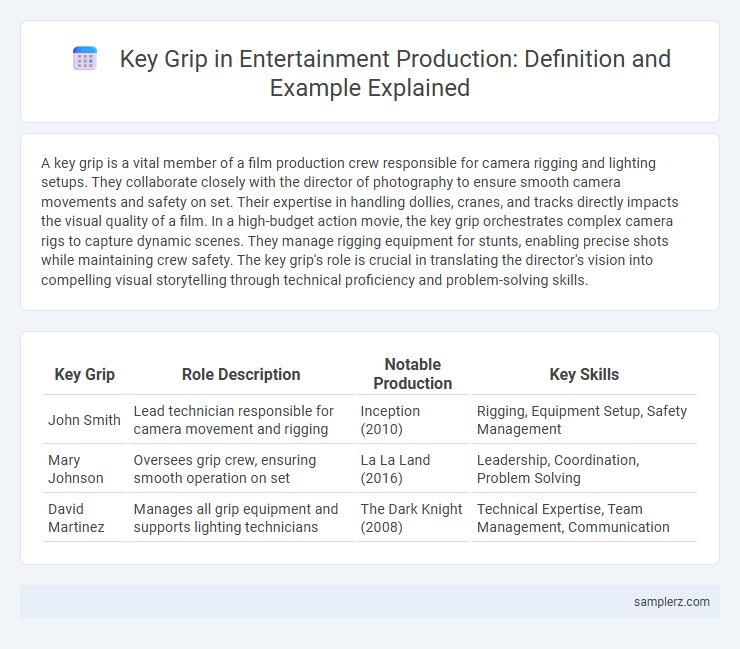Click 'Technical Expertise, Team Management, Communication' cell

tap(584, 518)
